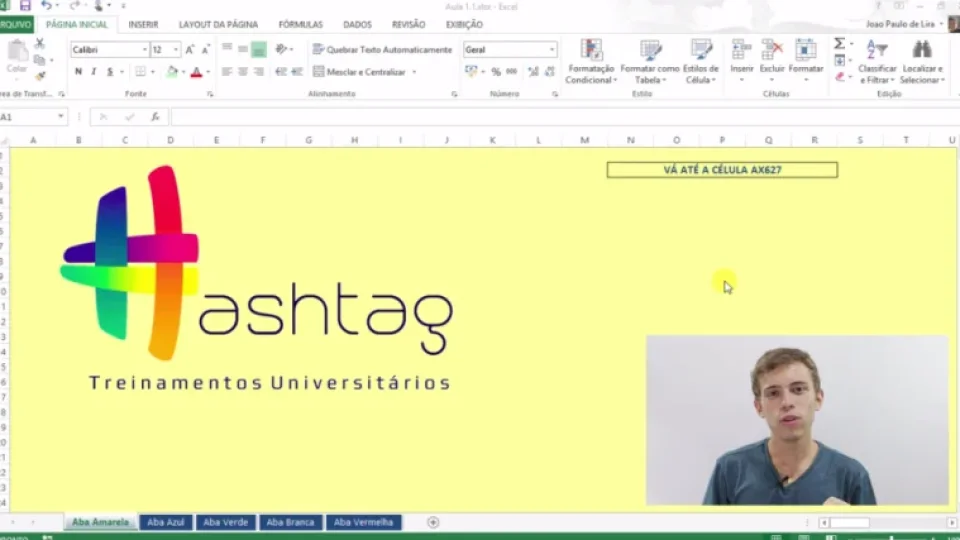Switch to DADOS ribbon tab
Viewport: 960px width, 540px height.
point(357,24)
